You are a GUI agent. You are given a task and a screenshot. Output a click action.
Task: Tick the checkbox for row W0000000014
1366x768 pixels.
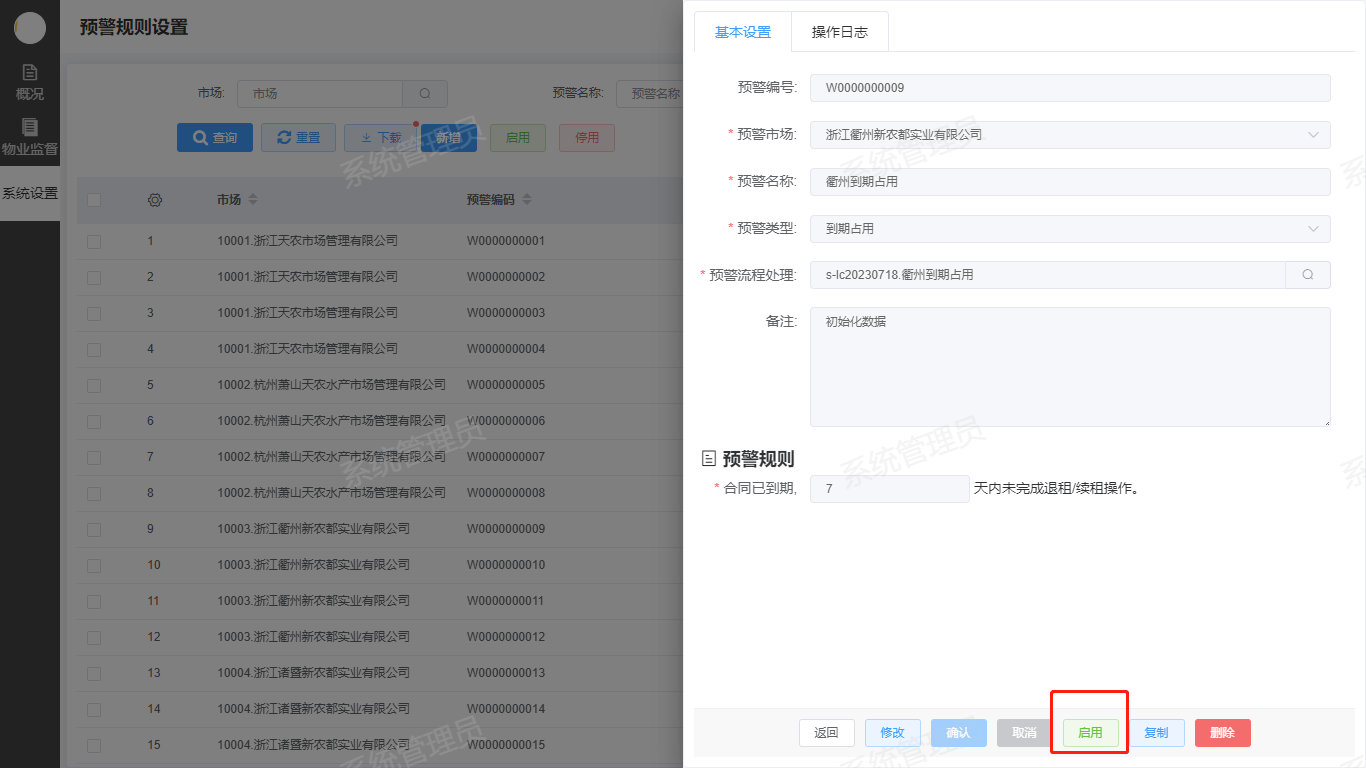[x=94, y=709]
